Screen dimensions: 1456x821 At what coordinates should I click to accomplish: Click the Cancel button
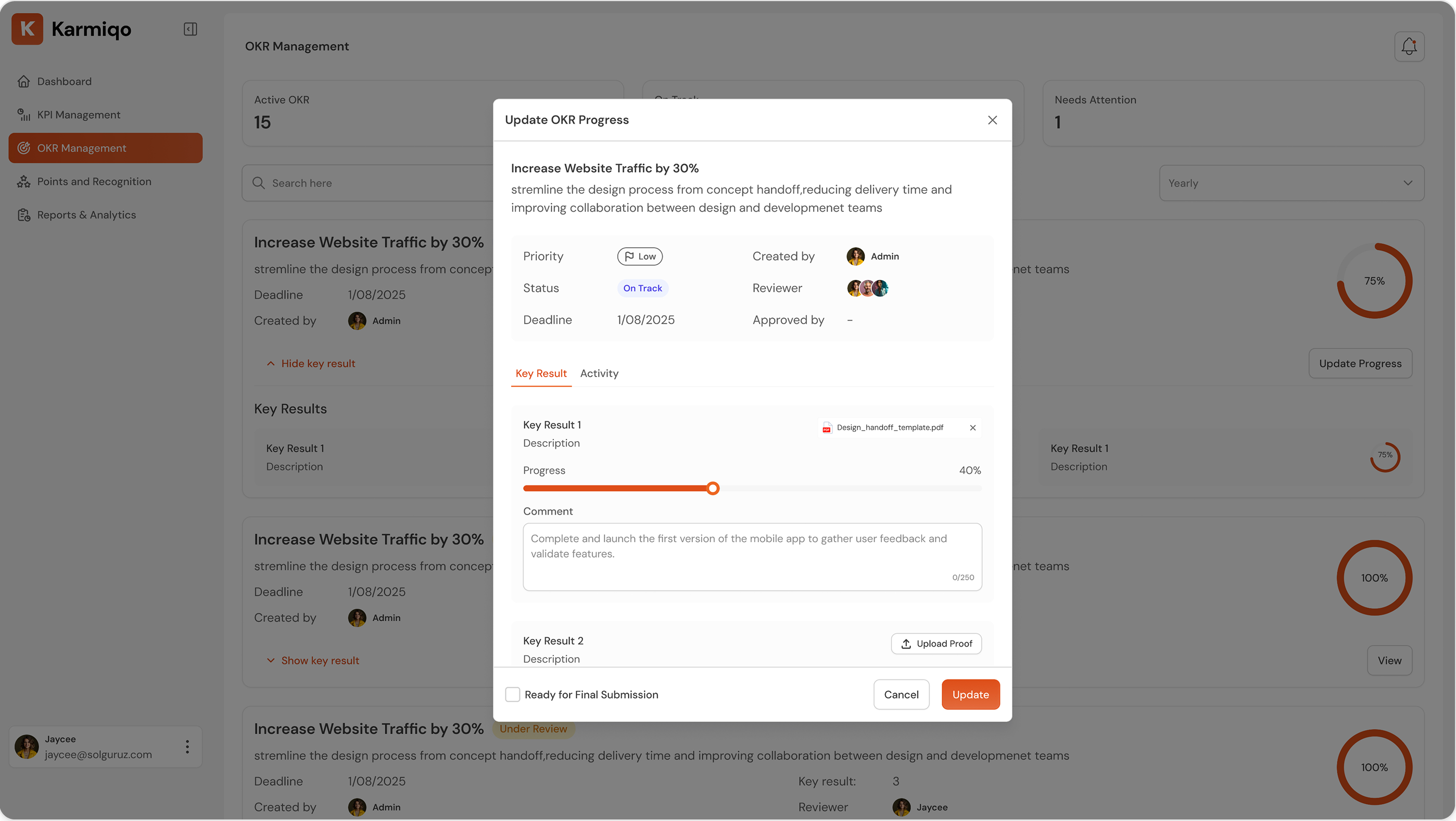(x=901, y=695)
